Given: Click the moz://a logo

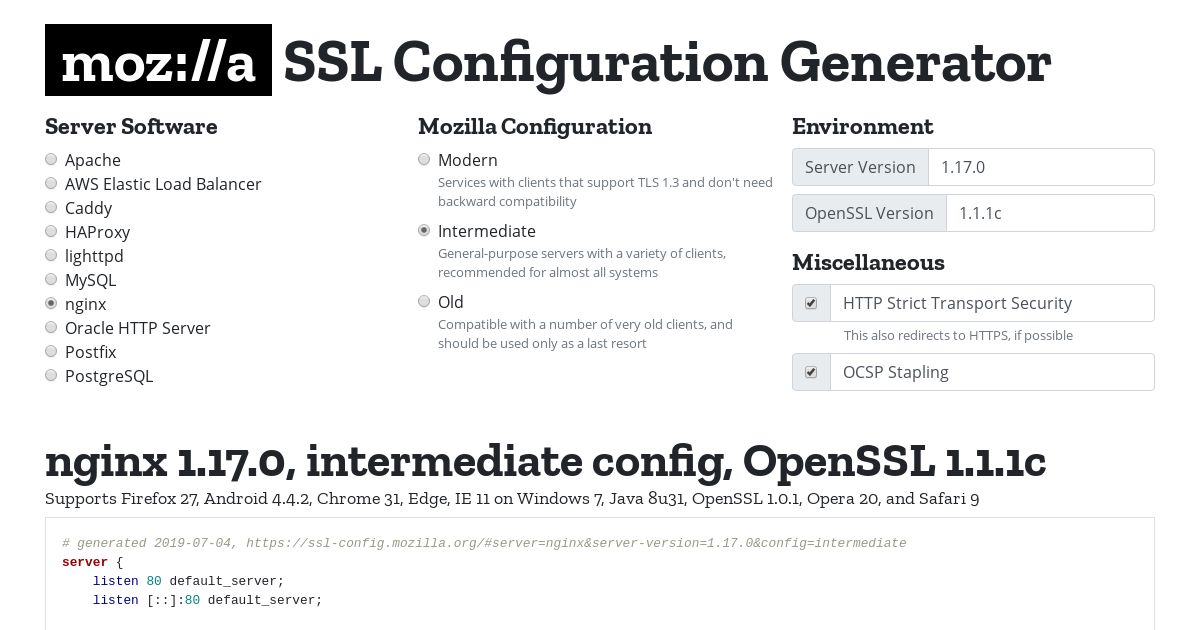Looking at the screenshot, I should click(158, 60).
